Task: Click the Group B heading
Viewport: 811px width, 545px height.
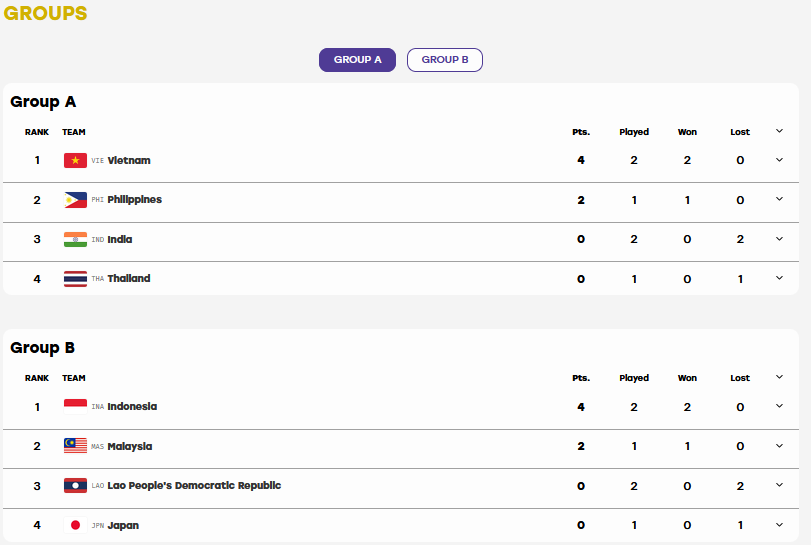Action: pos(42,348)
